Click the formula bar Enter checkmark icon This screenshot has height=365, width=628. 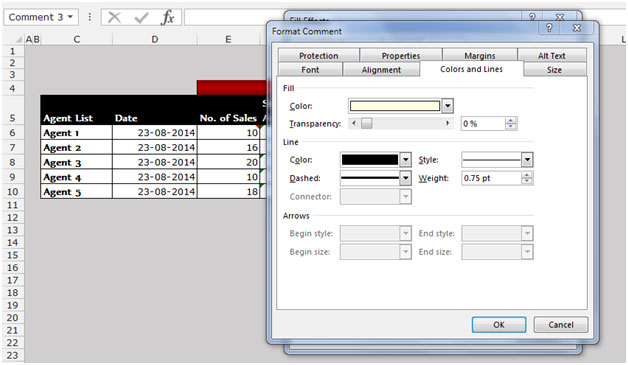tap(141, 18)
